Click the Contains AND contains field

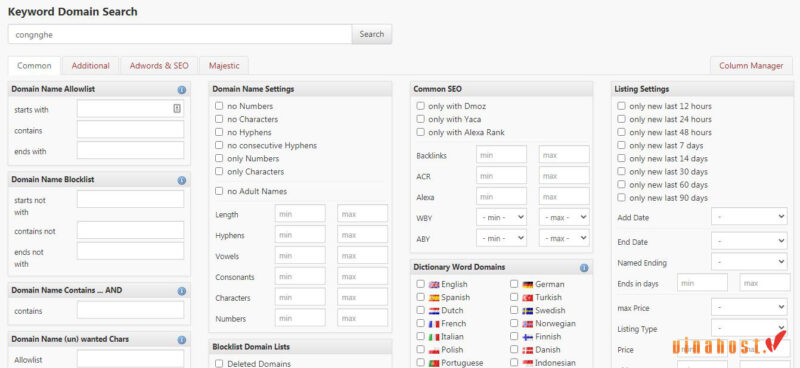click(x=131, y=310)
